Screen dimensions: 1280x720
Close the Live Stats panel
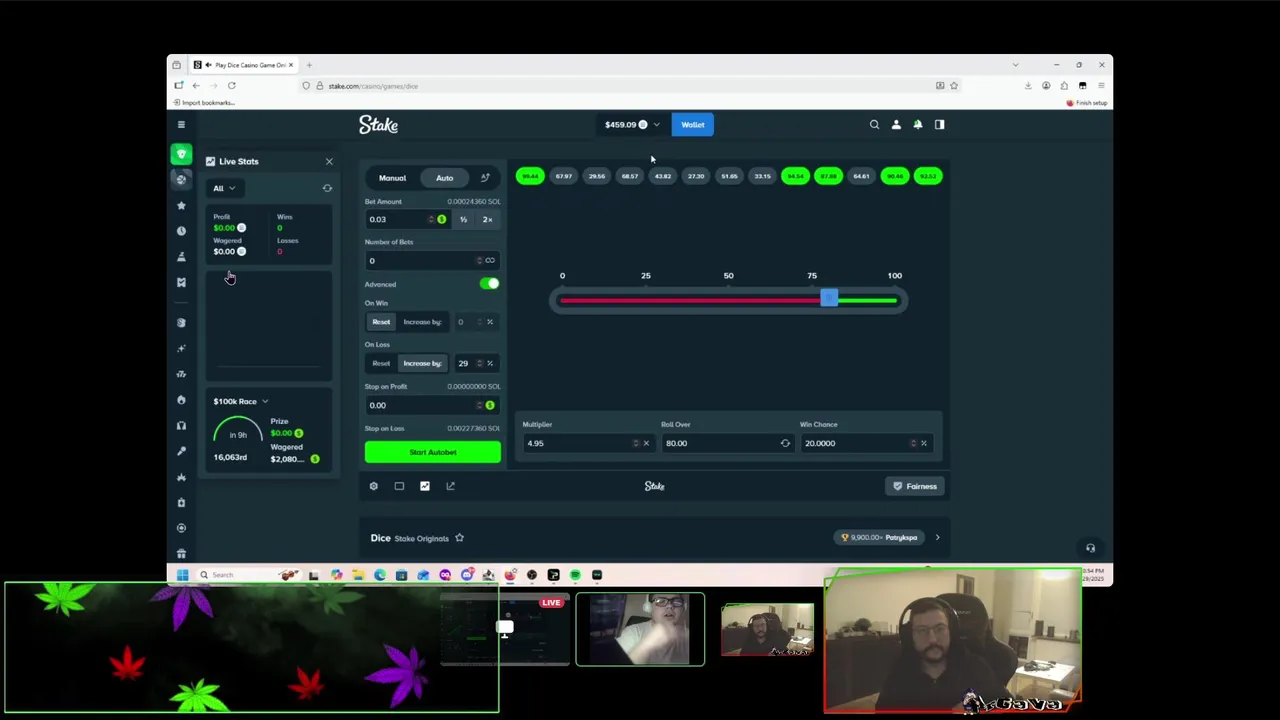329,161
